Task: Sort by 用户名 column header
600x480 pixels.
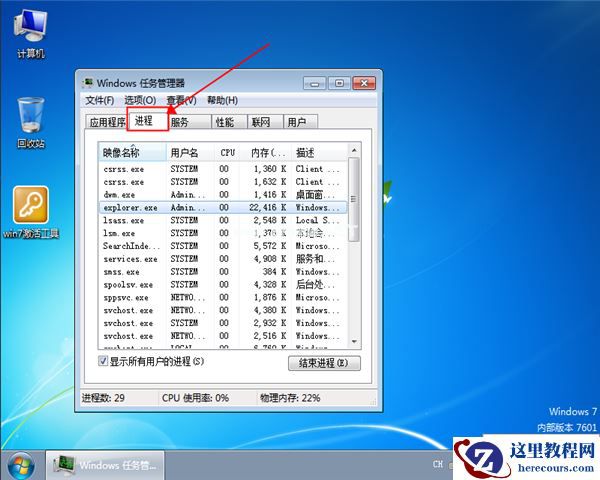Action: coord(190,152)
